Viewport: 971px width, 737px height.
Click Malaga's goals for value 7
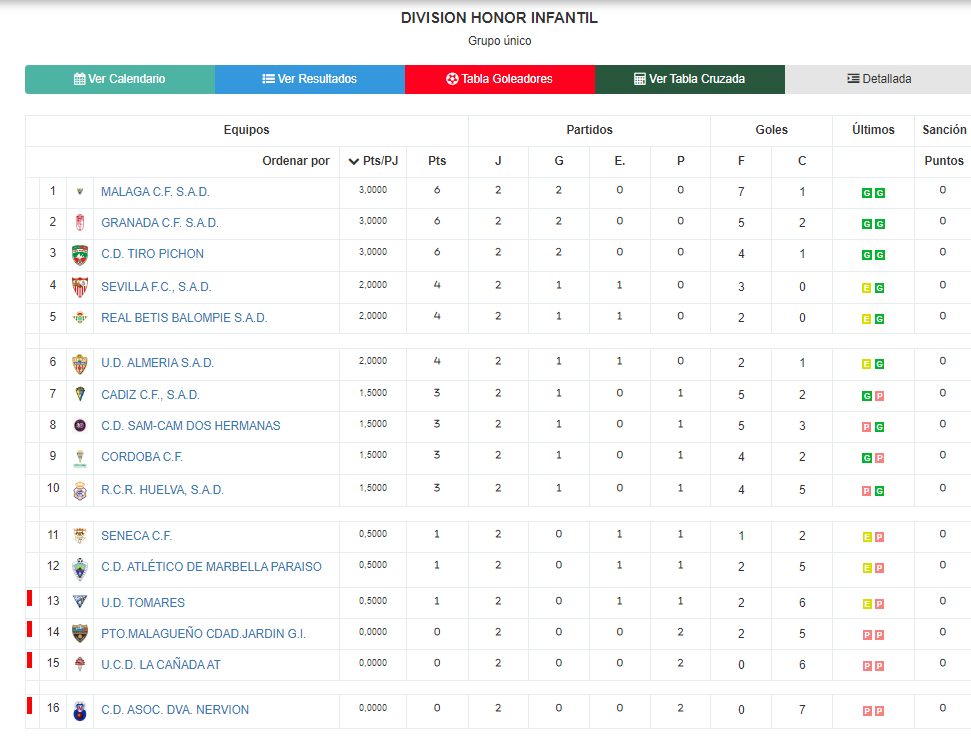coord(741,192)
